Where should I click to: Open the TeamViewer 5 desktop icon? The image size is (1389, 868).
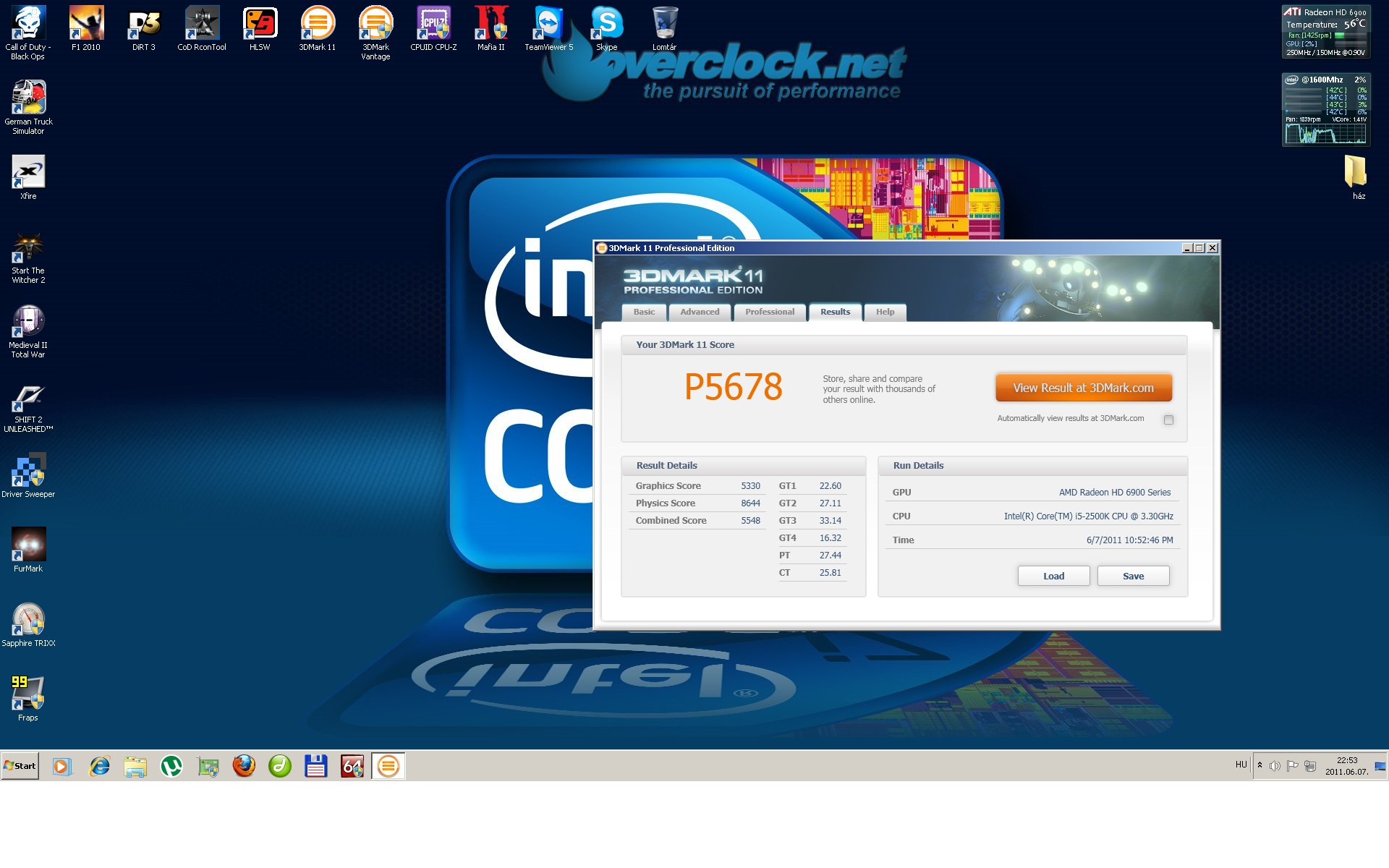[548, 27]
